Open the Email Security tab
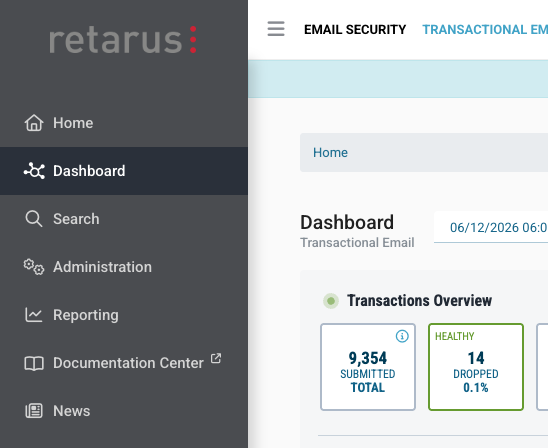The height and width of the screenshot is (448, 548). 355,30
